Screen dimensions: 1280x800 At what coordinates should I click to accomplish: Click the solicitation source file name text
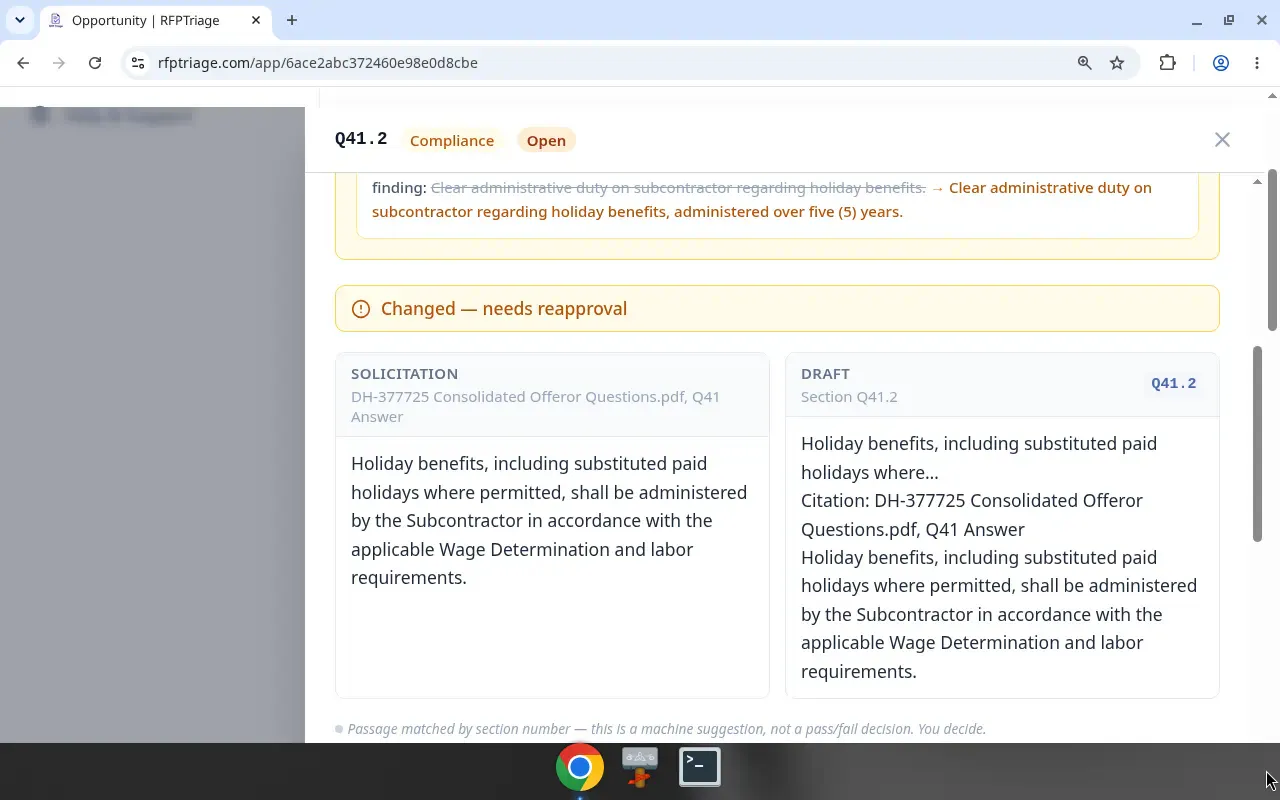click(535, 407)
